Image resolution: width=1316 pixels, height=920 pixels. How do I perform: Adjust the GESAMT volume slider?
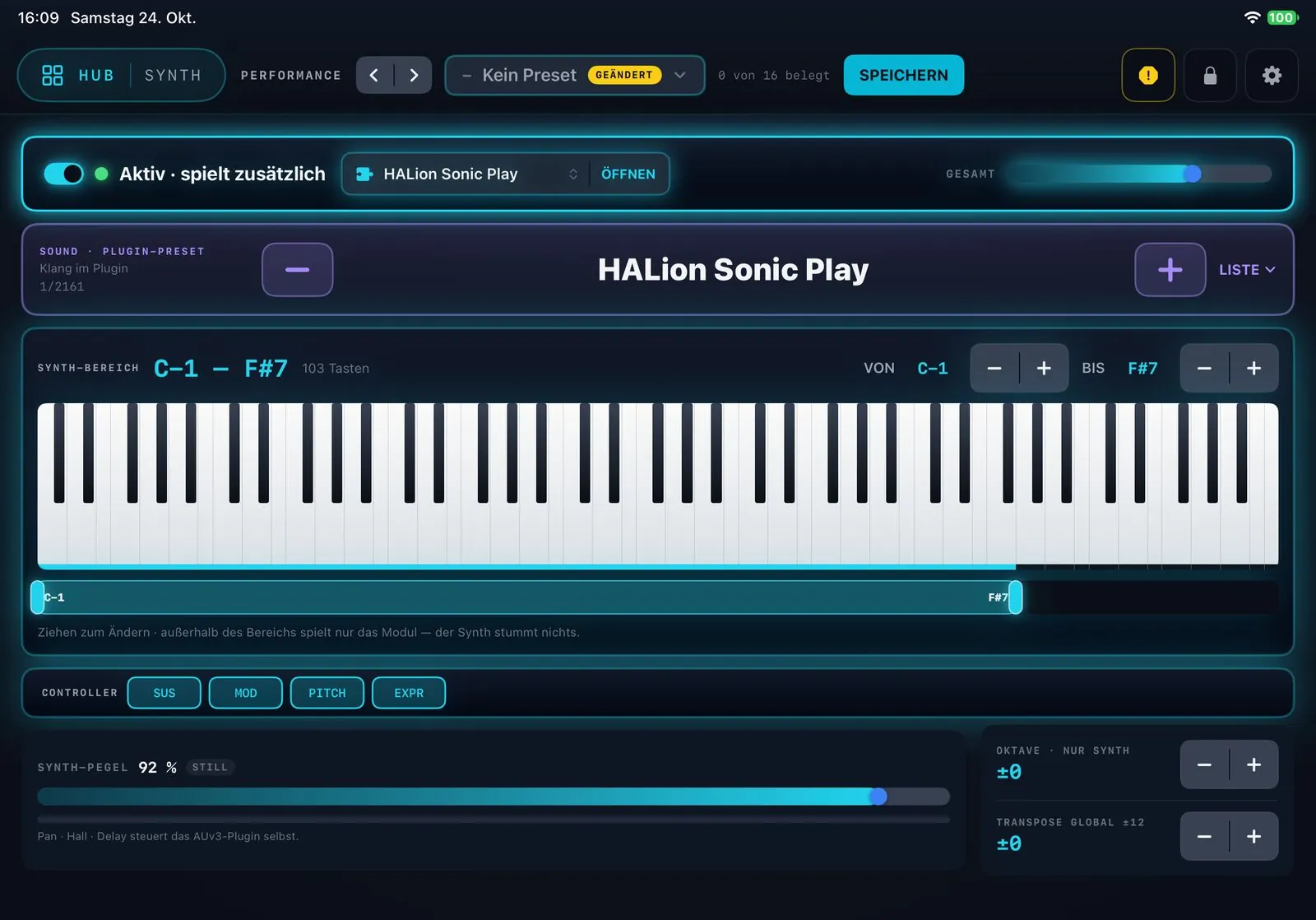[1139, 174]
